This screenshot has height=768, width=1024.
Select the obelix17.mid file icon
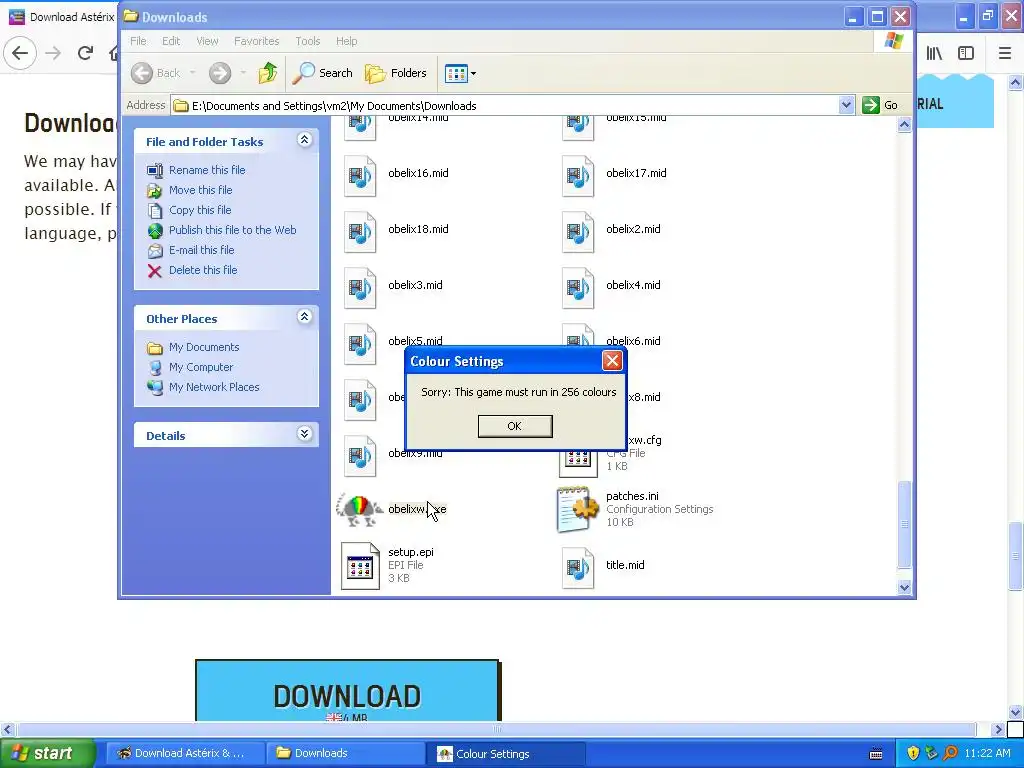click(578, 176)
